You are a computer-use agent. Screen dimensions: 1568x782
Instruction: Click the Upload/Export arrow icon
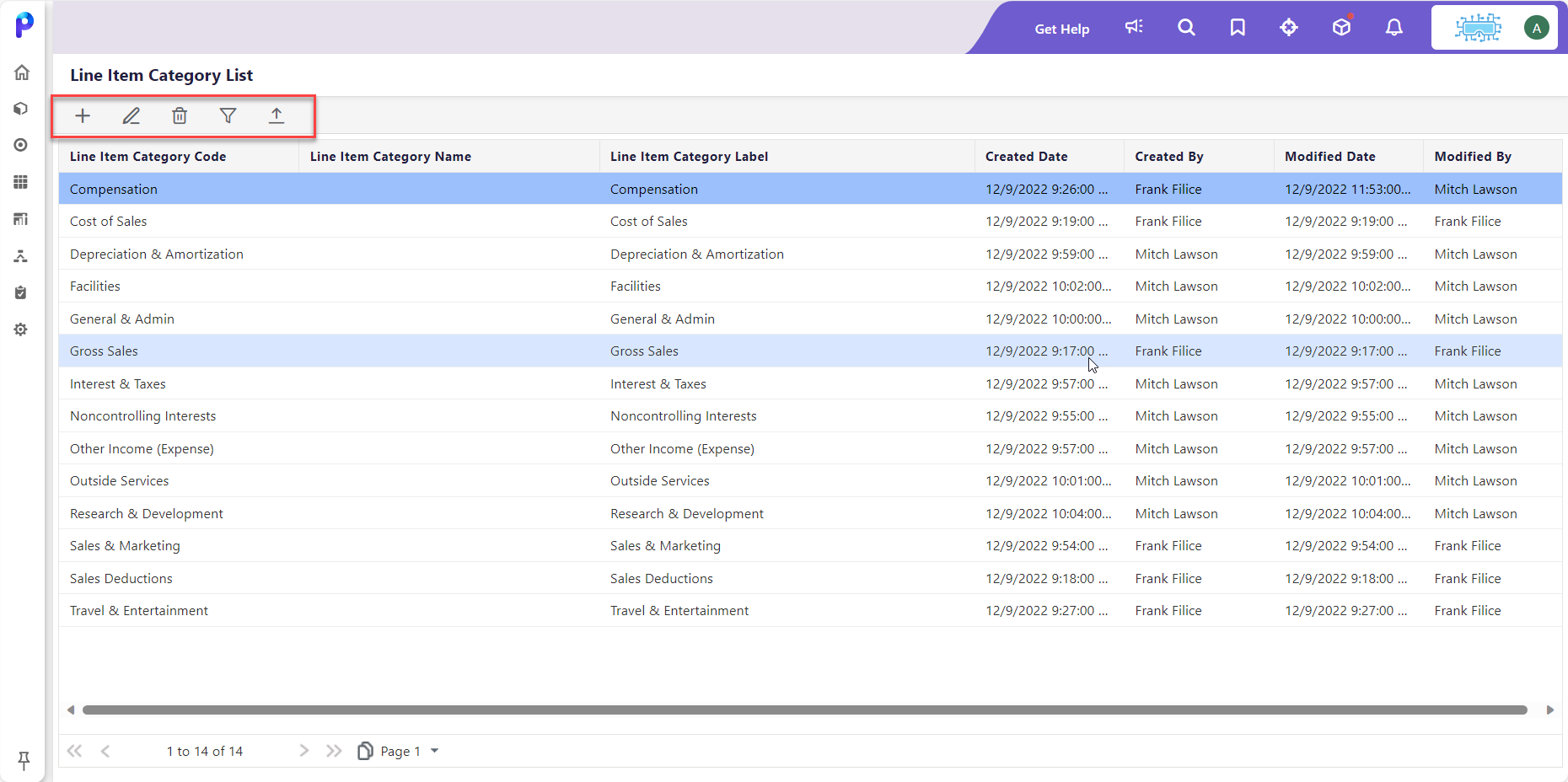(x=277, y=116)
